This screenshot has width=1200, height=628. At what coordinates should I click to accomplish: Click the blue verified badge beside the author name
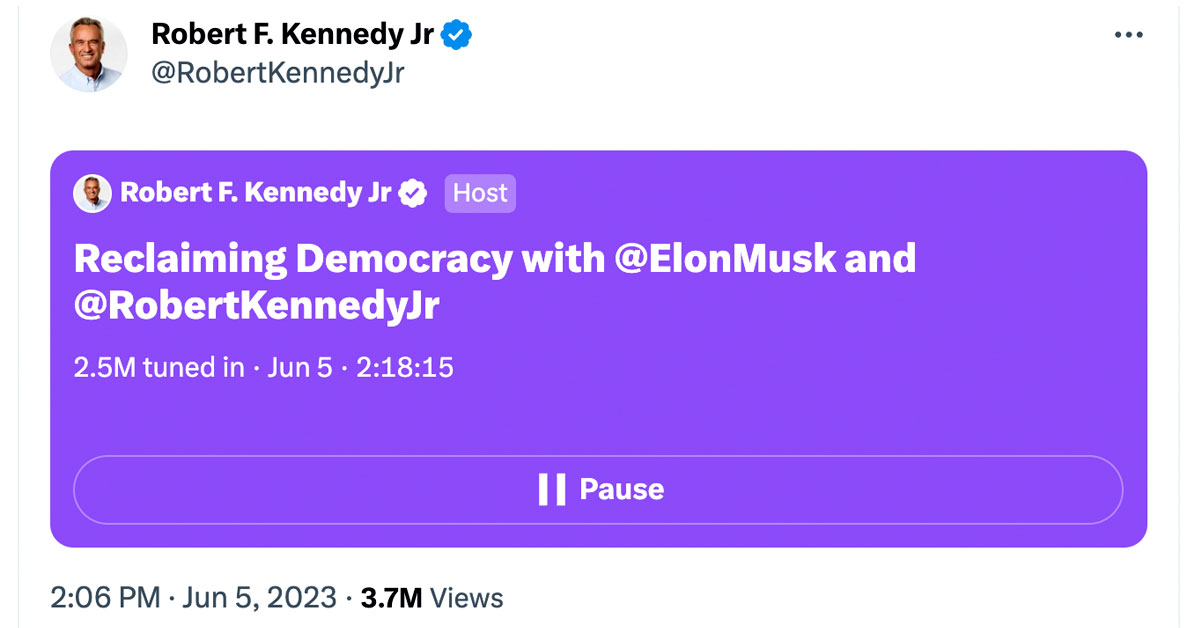coord(458,35)
